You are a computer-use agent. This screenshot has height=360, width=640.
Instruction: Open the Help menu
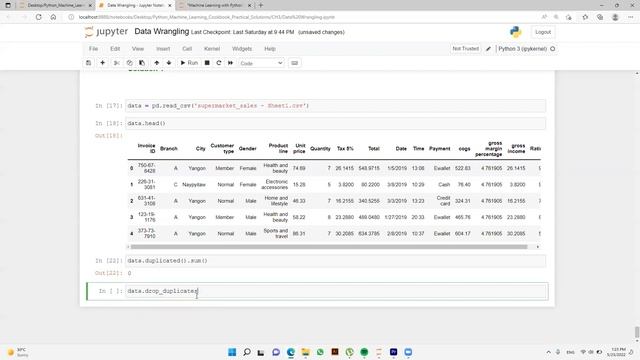point(270,49)
